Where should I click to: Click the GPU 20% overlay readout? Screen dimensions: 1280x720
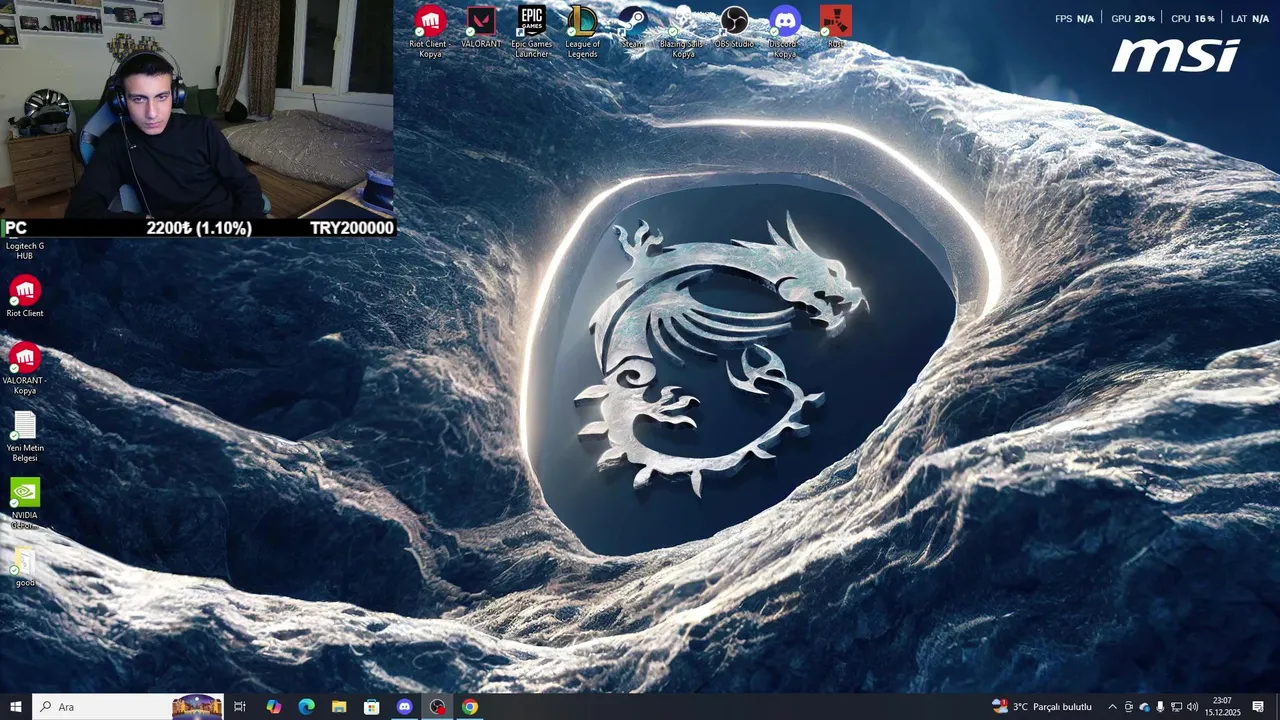point(1133,19)
